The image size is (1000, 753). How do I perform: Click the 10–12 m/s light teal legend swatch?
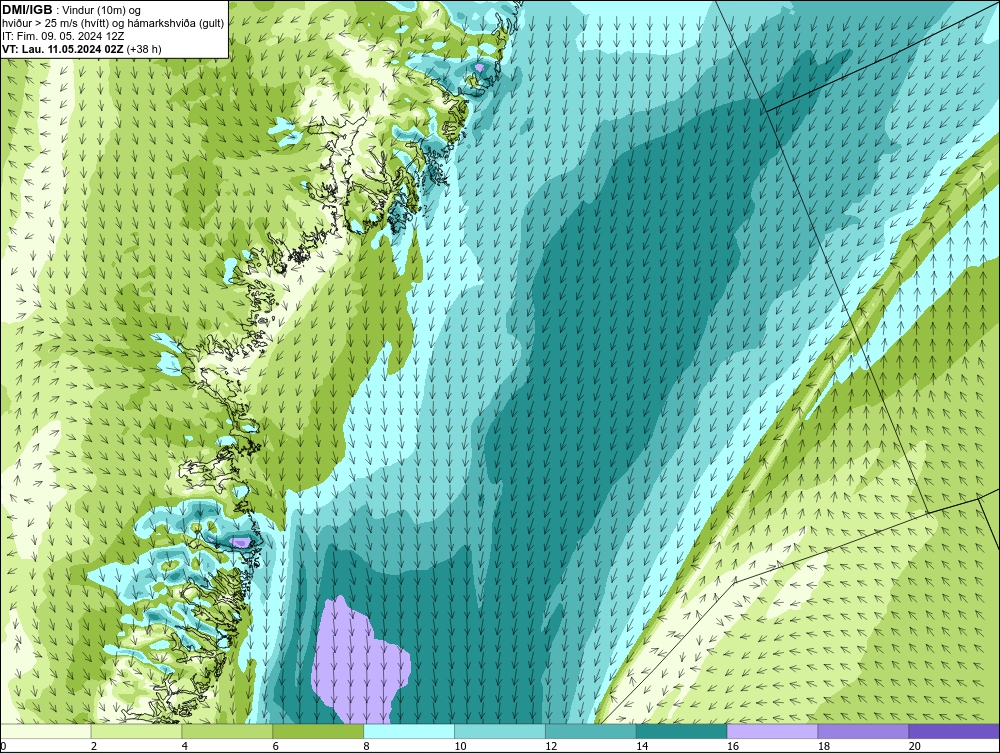pos(500,731)
